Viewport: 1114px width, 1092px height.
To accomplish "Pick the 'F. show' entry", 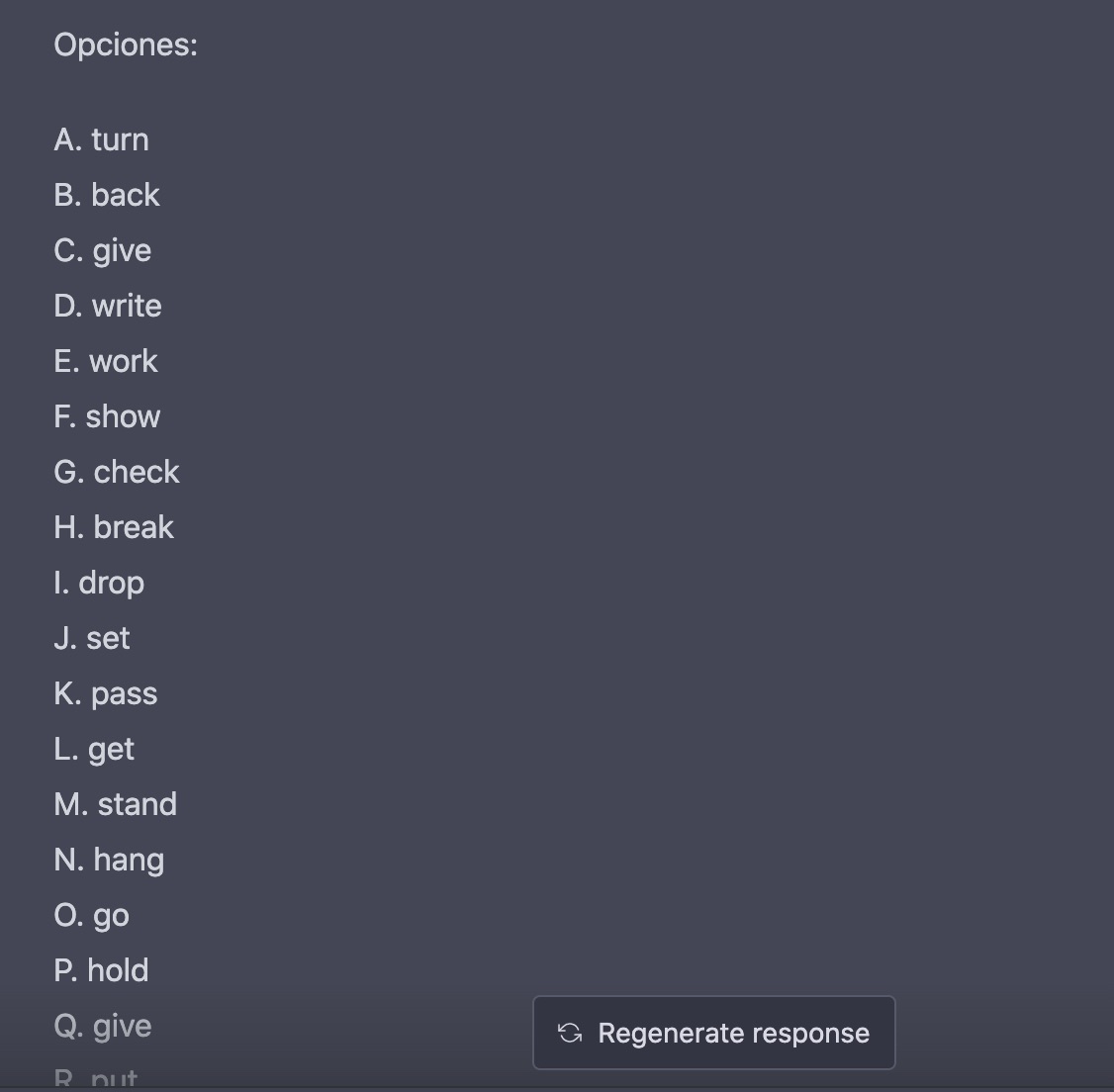I will click(107, 417).
